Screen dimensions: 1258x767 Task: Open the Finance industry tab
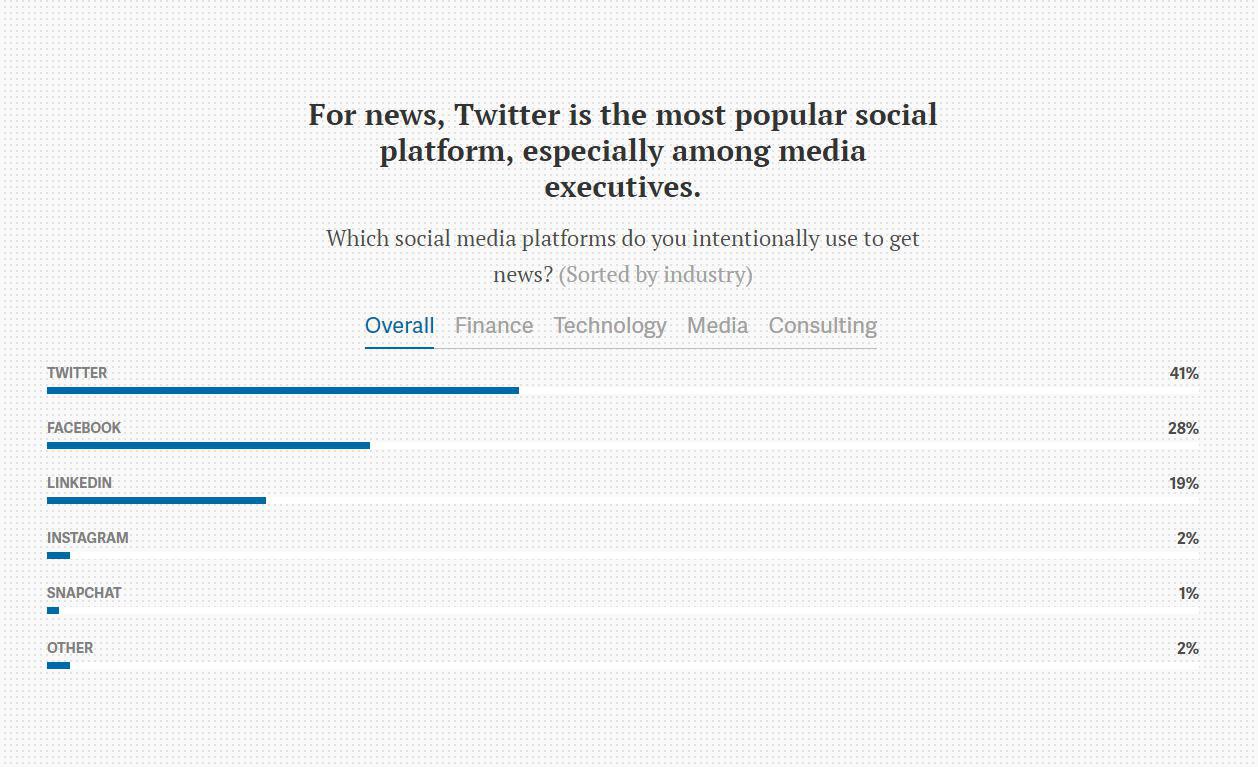coord(494,326)
